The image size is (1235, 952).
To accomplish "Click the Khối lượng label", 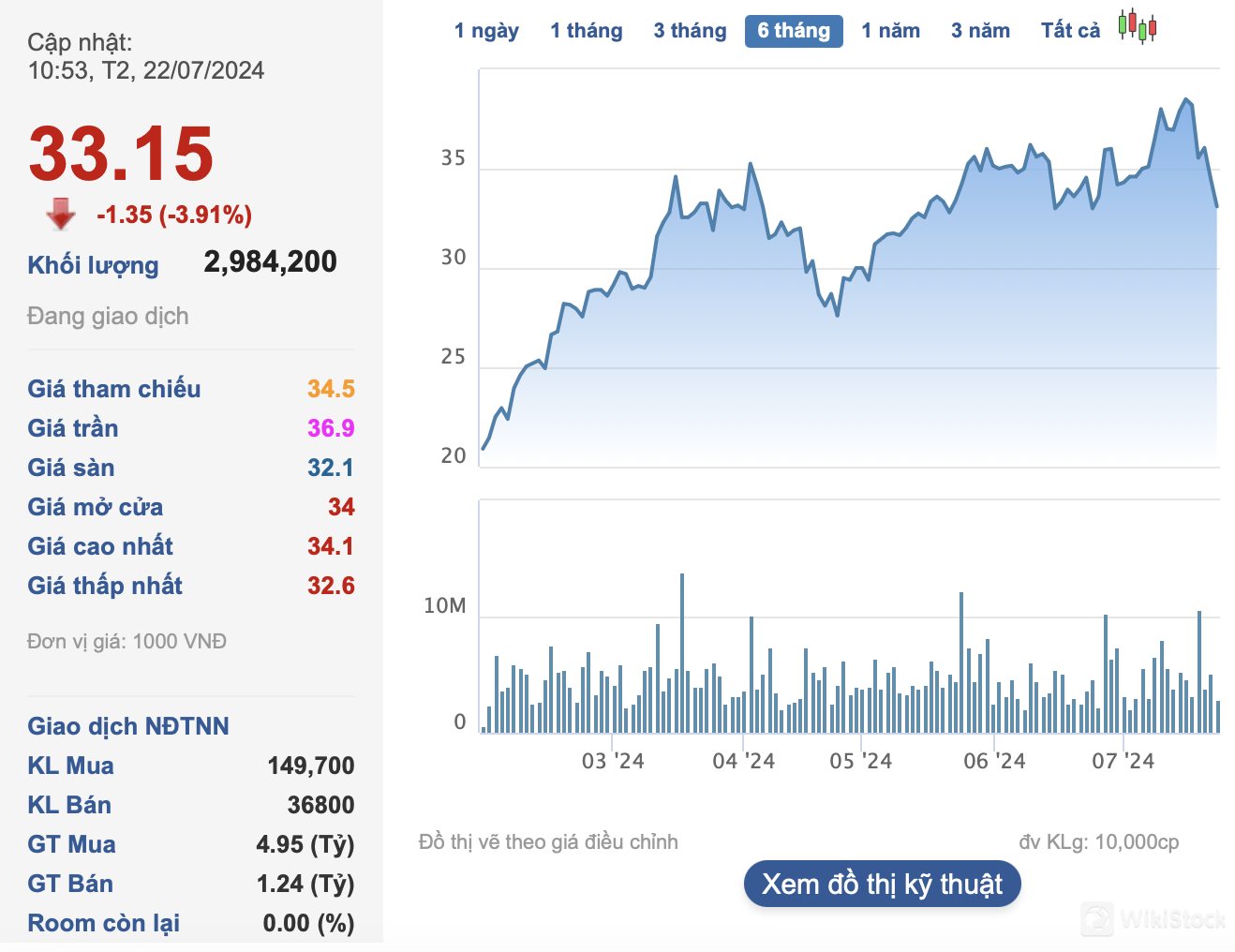I will (93, 265).
